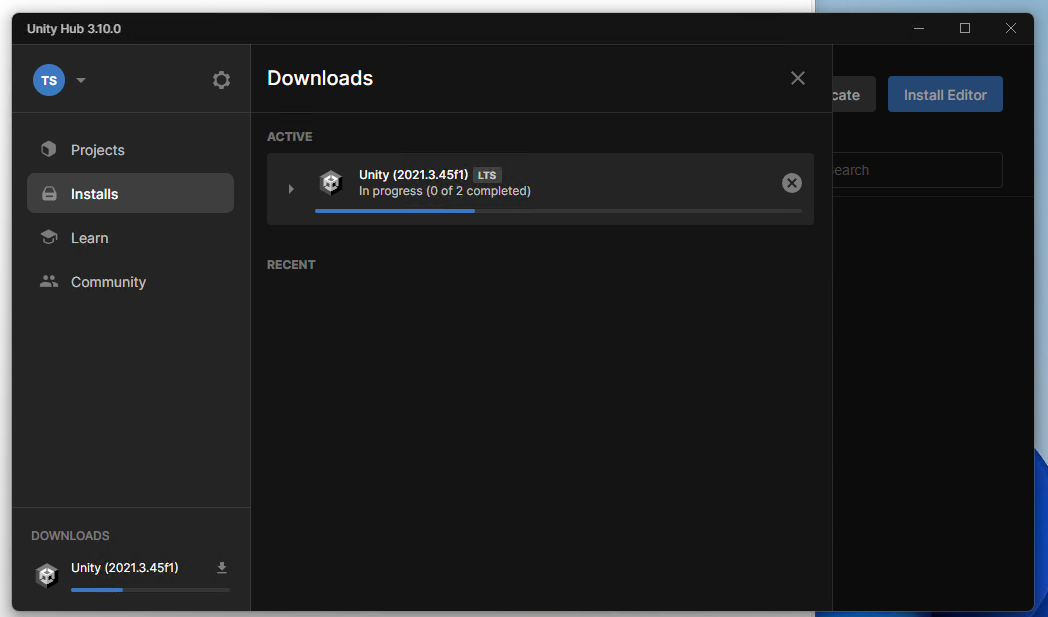Close the Downloads panel
1048x617 pixels.
(x=797, y=78)
